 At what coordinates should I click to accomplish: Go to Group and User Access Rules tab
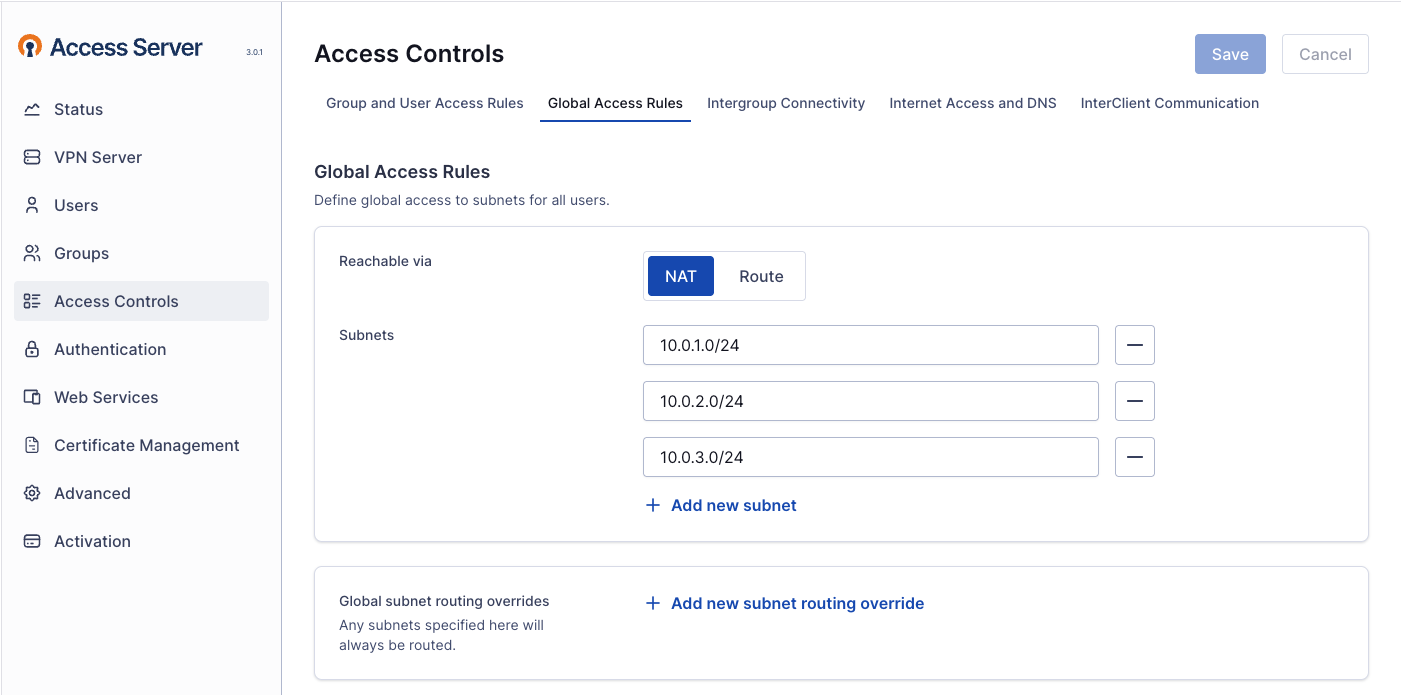coord(424,103)
